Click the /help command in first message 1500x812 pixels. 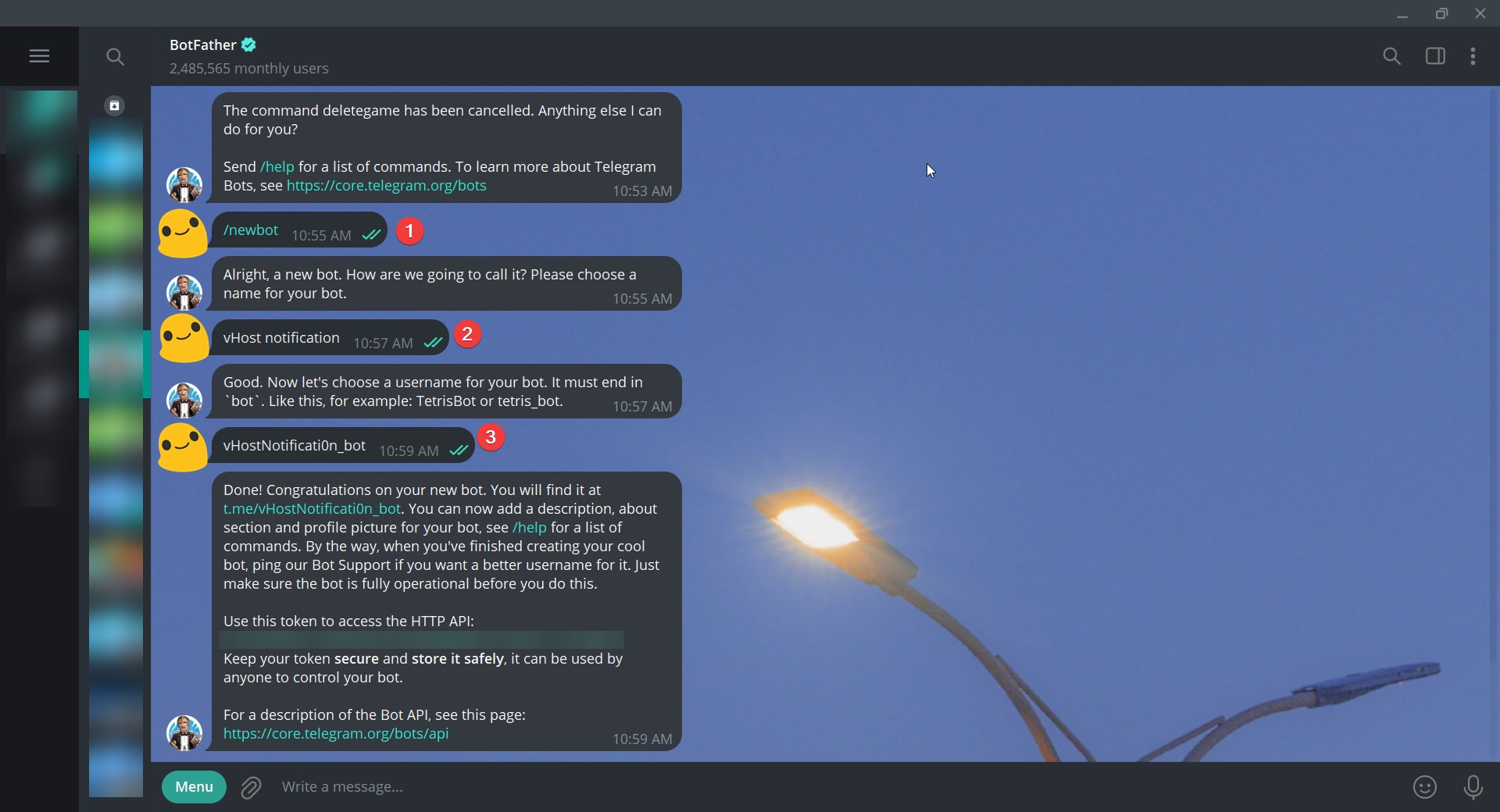(x=277, y=167)
